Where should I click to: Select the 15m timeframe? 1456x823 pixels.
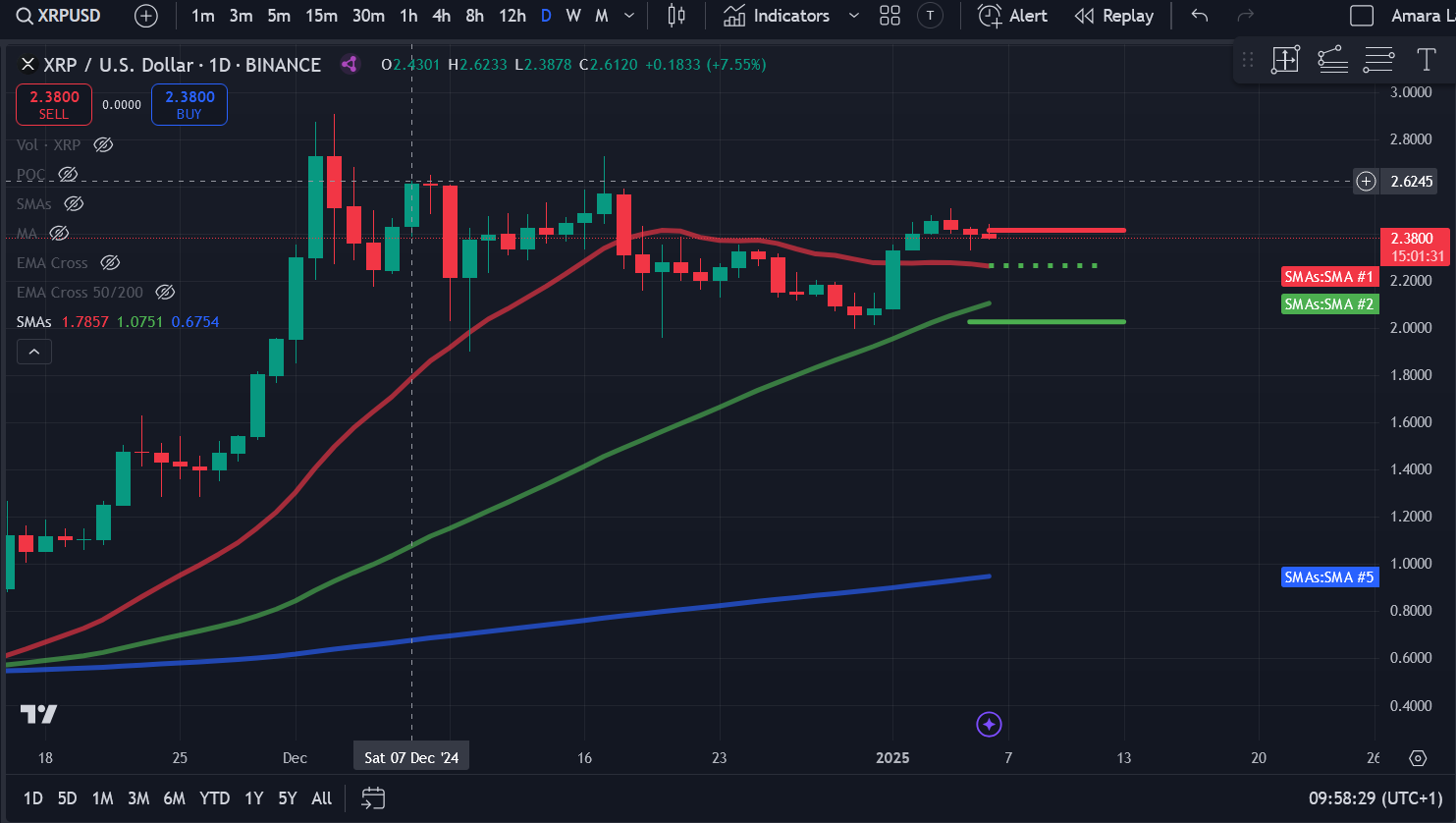point(321,16)
